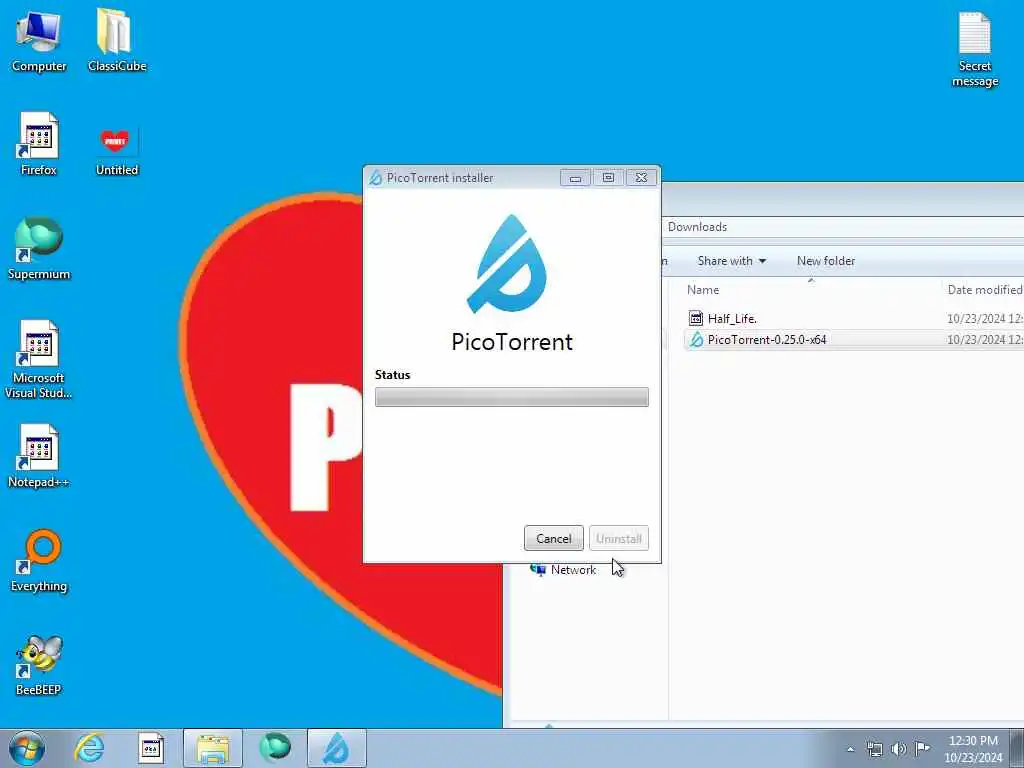The image size is (1024, 768).
Task: Select the BeeBEEP desktop shortcut
Action: [x=39, y=665]
